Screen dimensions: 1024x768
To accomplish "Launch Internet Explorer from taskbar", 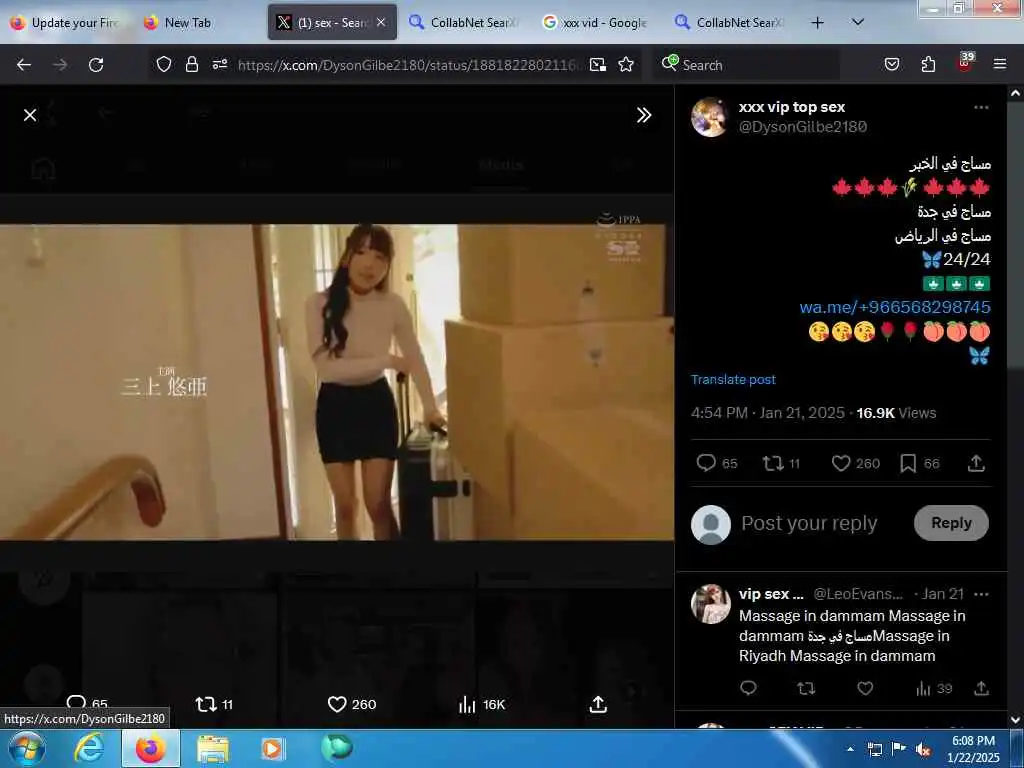I will (89, 749).
